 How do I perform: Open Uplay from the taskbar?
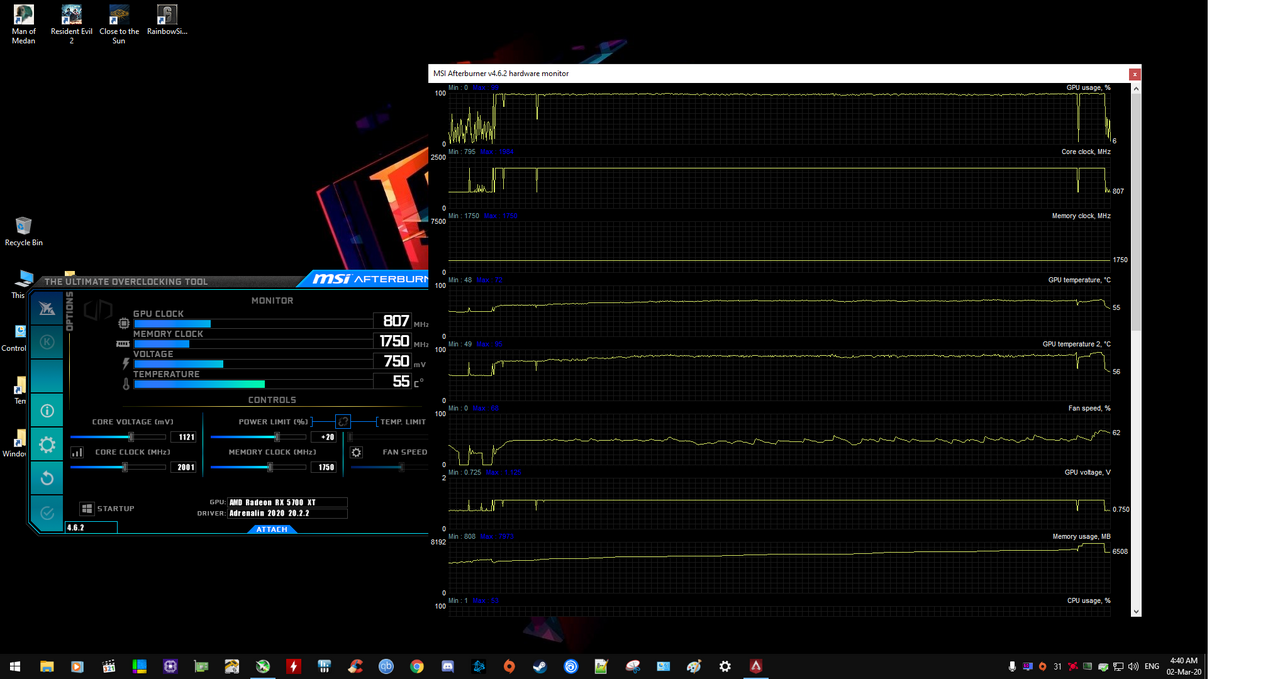tap(571, 666)
